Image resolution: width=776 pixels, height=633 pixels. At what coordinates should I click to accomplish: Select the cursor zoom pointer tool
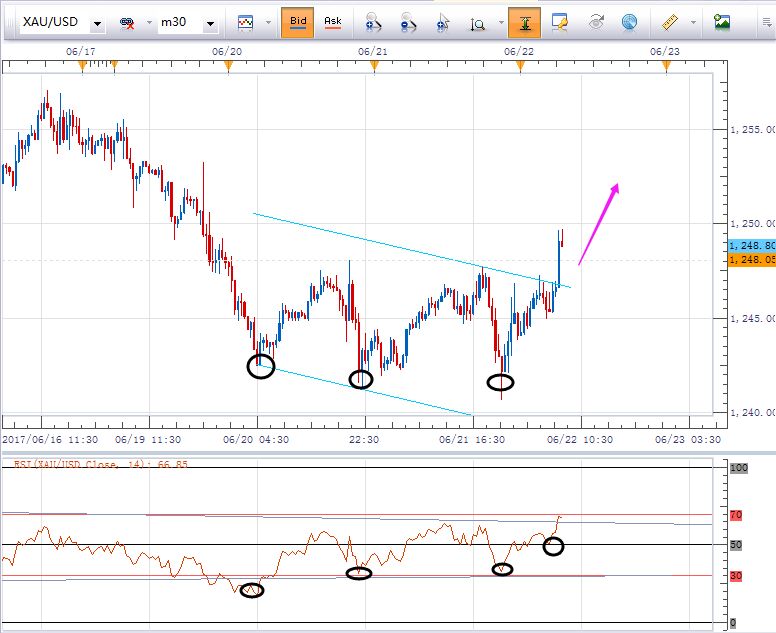point(443,21)
